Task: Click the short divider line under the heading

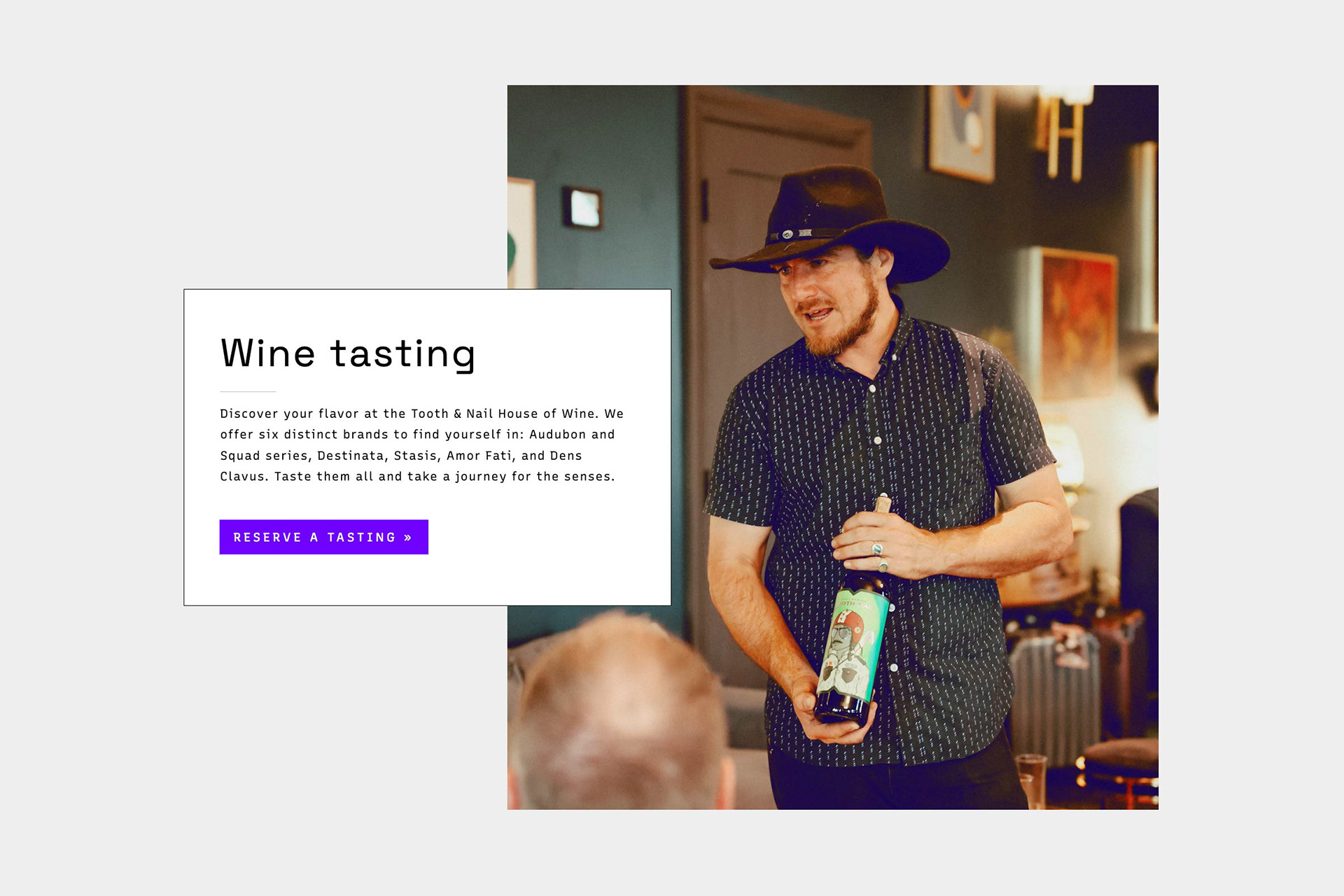Action: coord(248,391)
